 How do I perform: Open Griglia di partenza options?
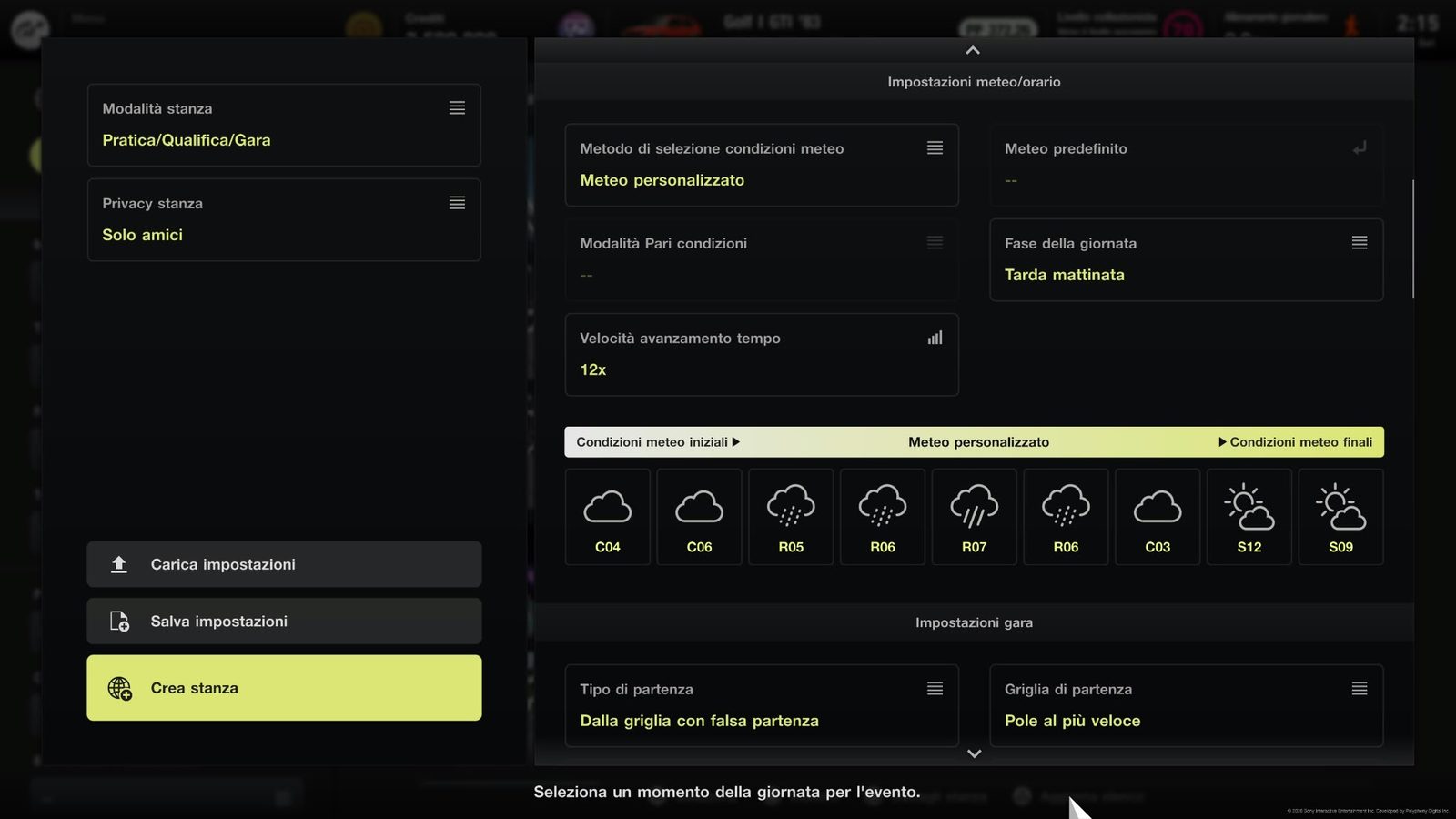1187,705
